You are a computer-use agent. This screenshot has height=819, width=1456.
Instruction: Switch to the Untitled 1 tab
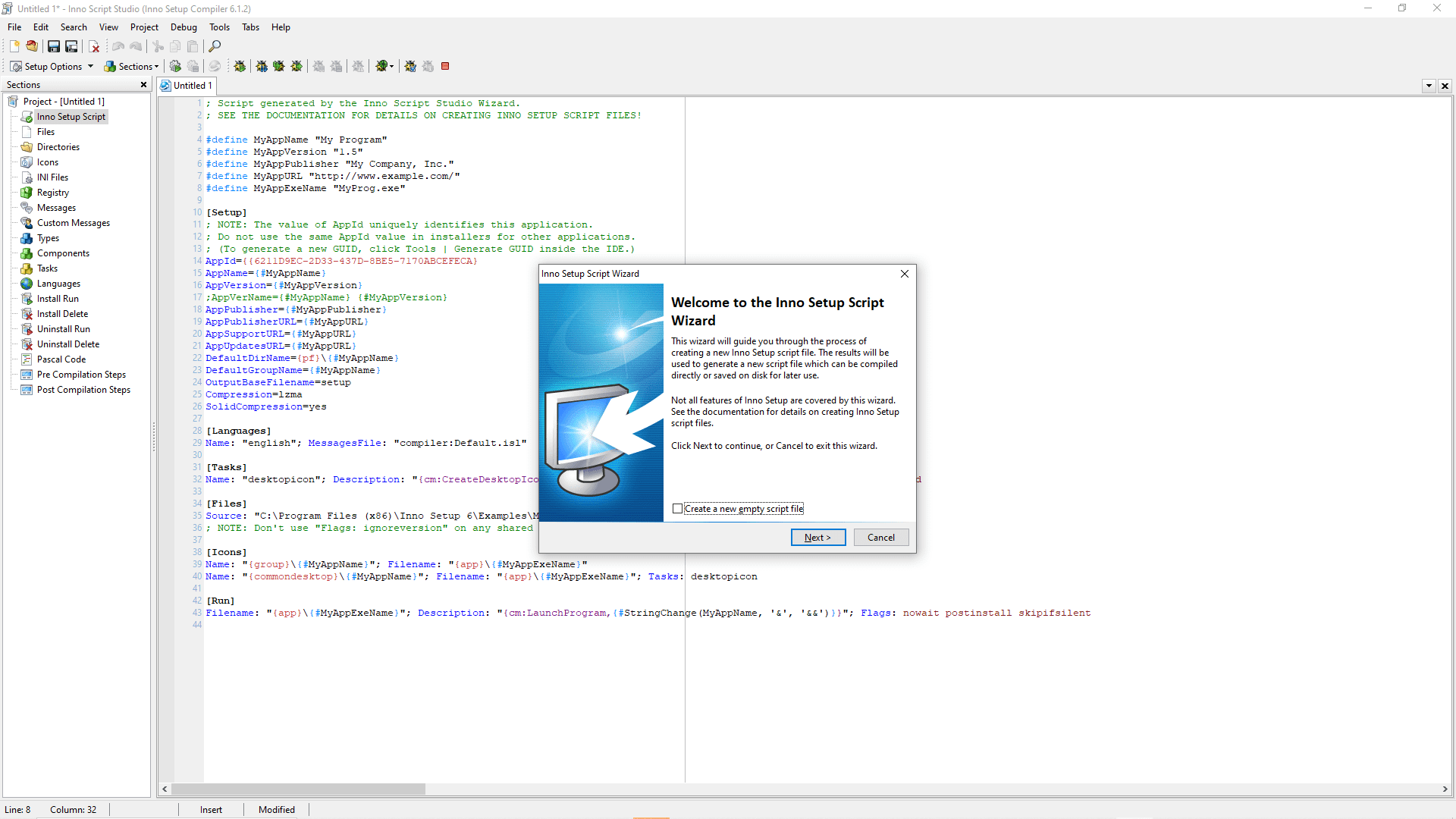(x=187, y=86)
